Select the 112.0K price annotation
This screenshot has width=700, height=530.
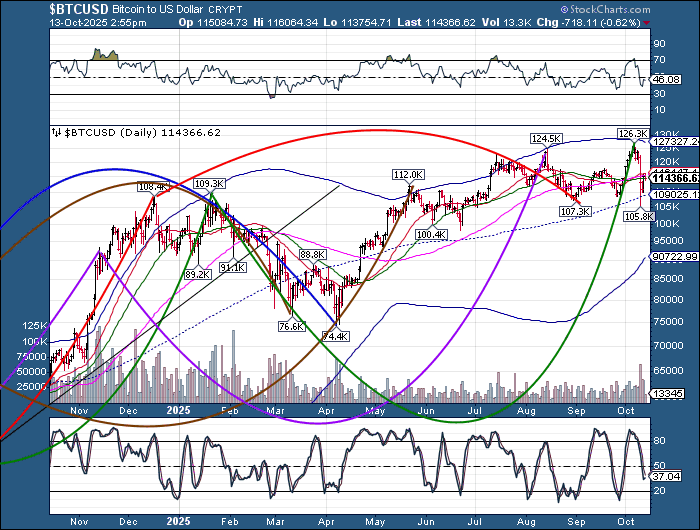pos(408,174)
